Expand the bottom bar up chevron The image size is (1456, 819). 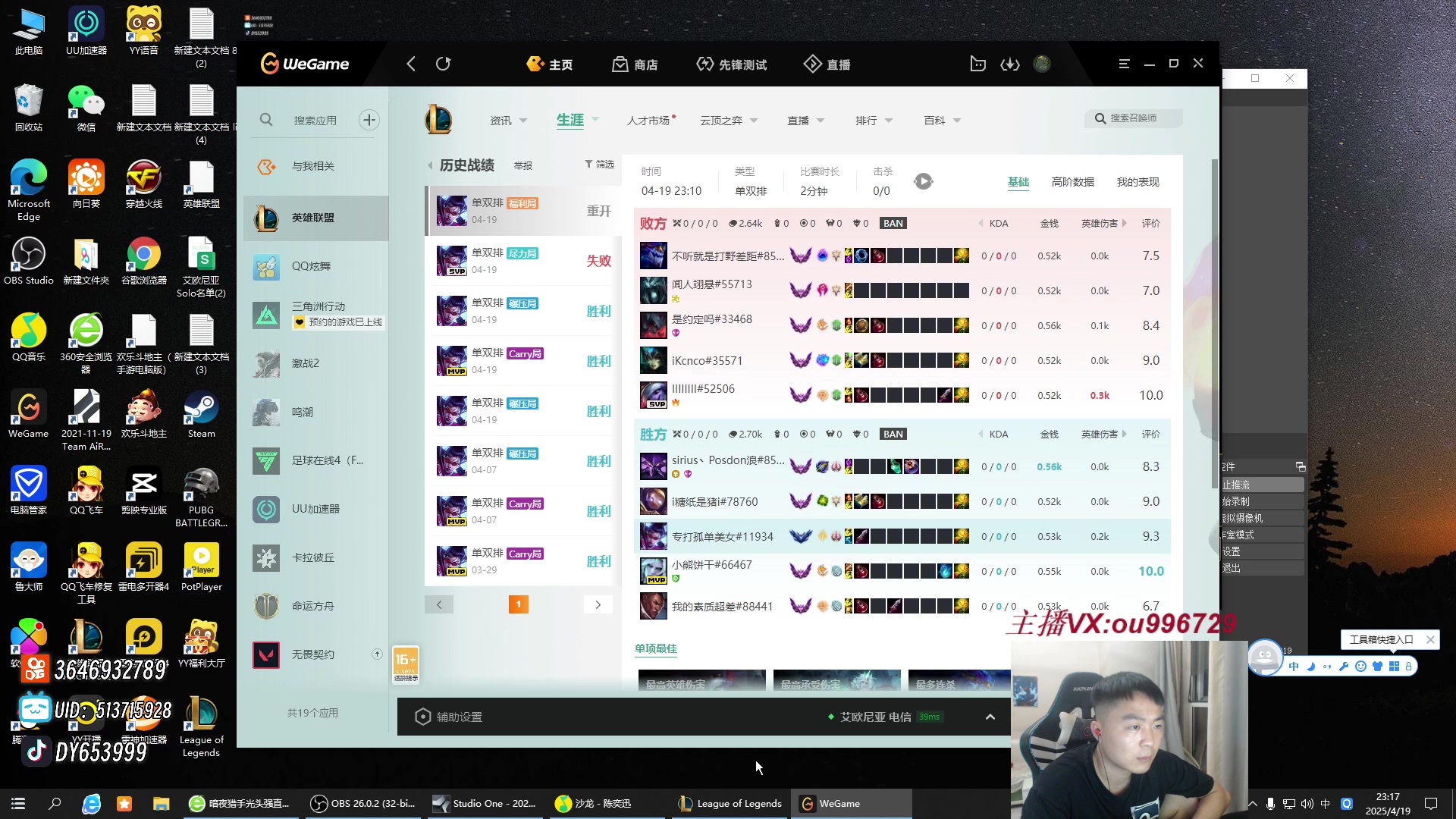click(990, 717)
